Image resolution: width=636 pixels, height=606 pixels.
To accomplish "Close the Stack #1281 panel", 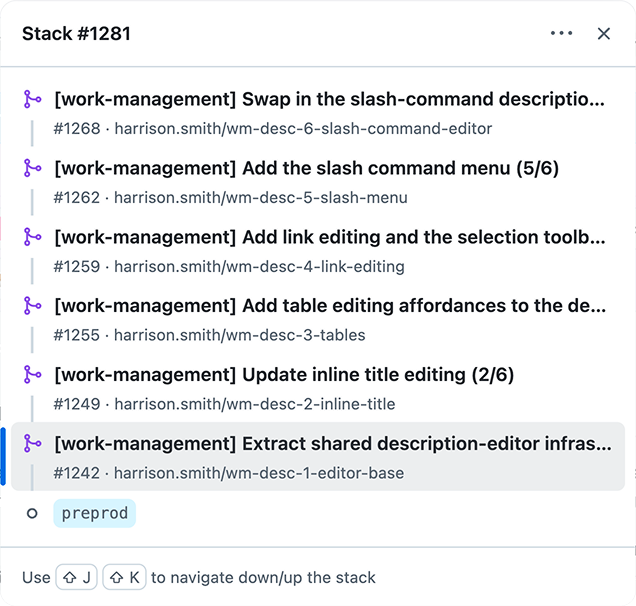I will coord(604,34).
